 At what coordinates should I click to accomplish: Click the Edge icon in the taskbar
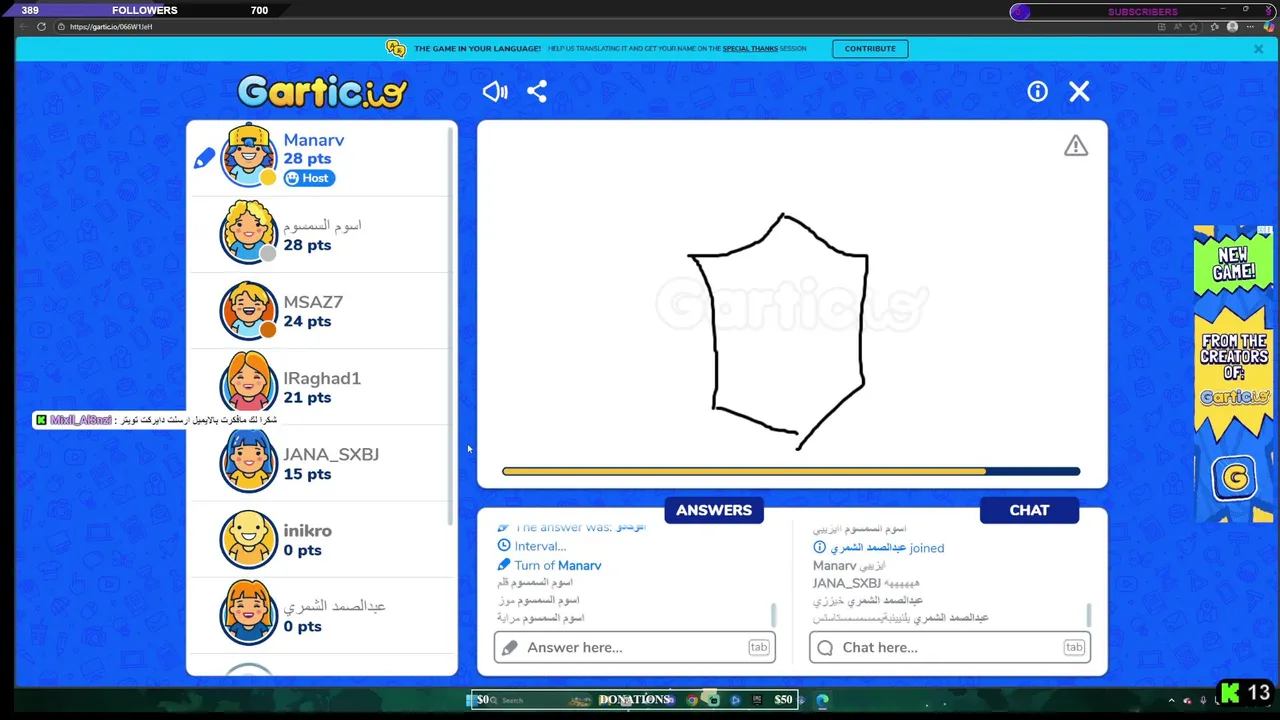pyautogui.click(x=822, y=700)
